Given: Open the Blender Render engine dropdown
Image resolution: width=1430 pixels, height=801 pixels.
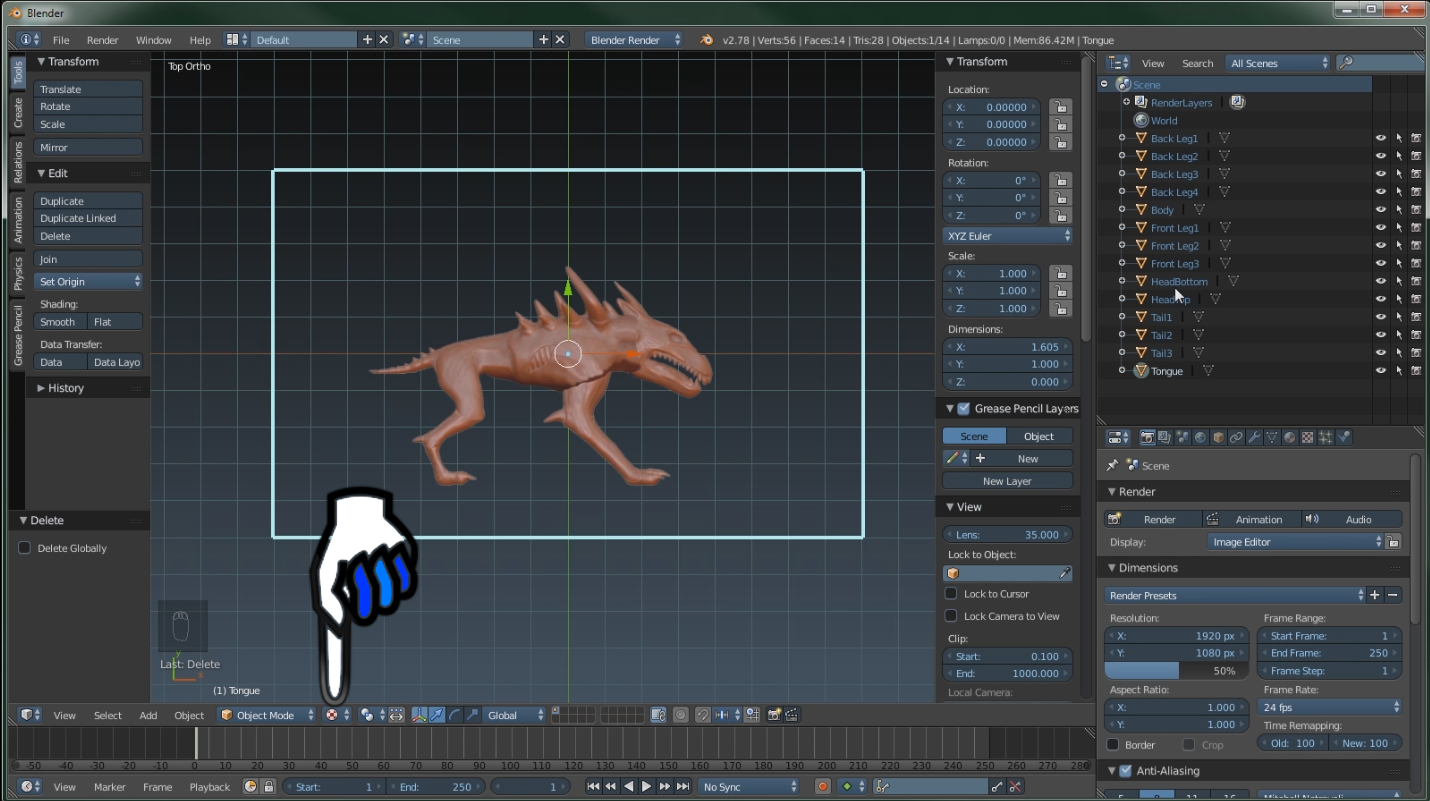Looking at the screenshot, I should coord(635,40).
